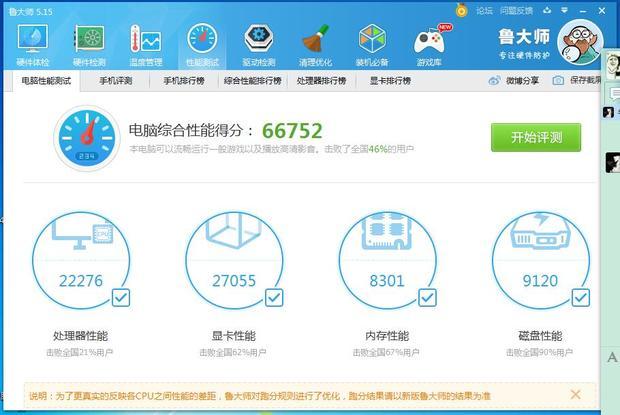Image resolution: width=620 pixels, height=415 pixels.
Task: Click the graphics card cube icon in circle
Action: [x=234, y=230]
